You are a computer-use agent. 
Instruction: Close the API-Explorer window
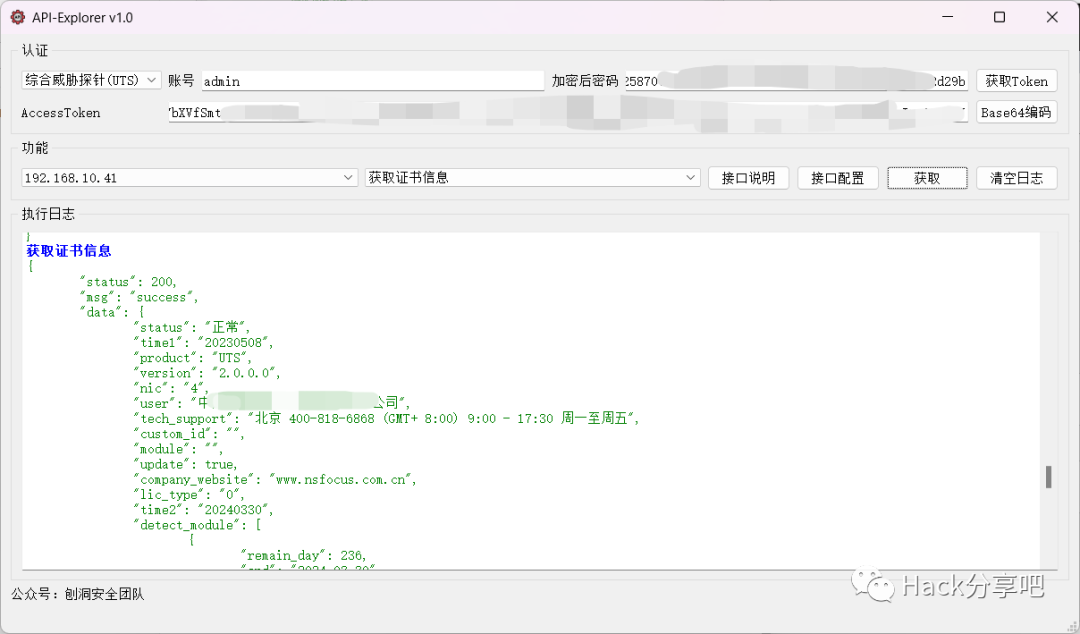[x=1052, y=17]
